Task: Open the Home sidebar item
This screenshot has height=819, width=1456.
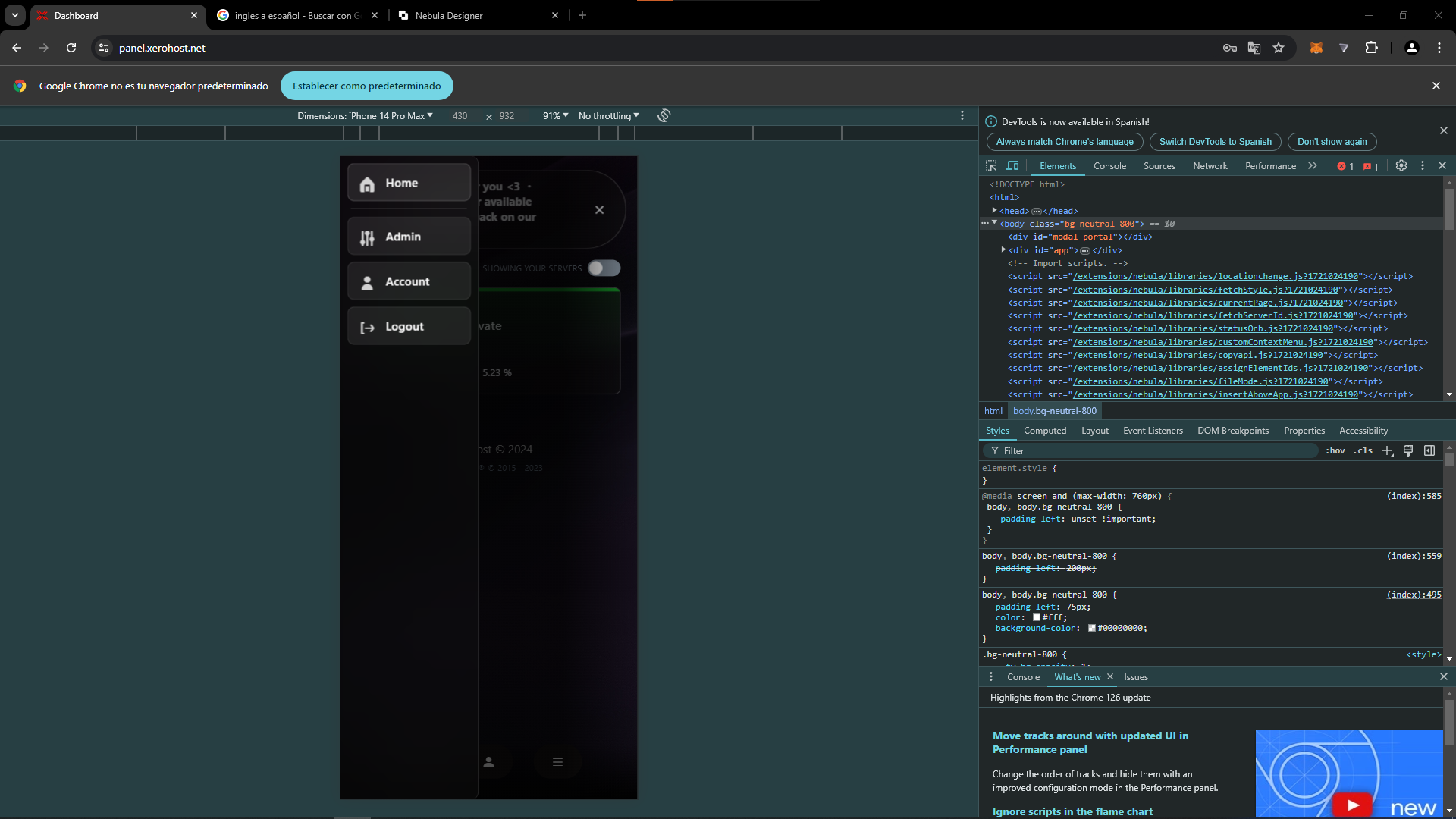Action: click(409, 183)
